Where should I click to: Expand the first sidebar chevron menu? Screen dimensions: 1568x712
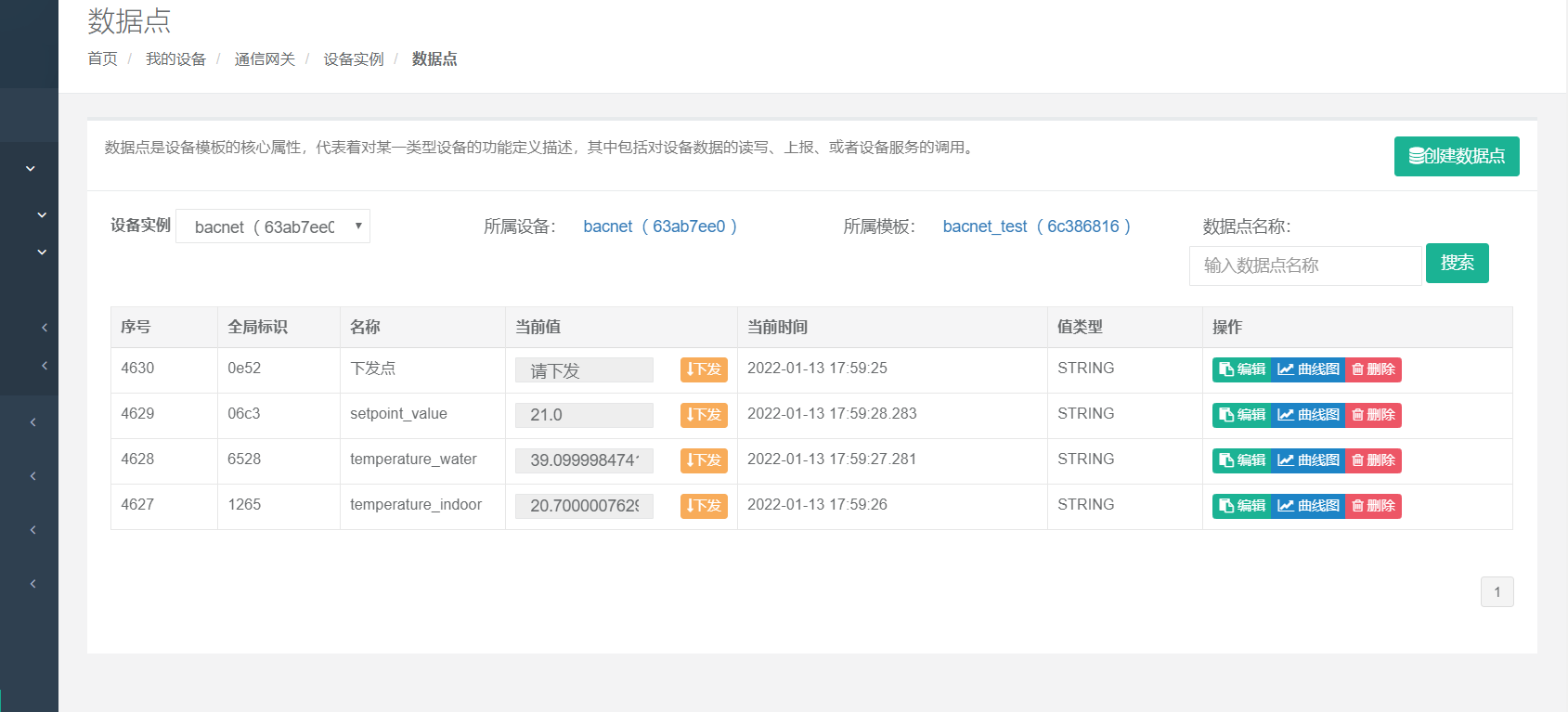coord(31,169)
